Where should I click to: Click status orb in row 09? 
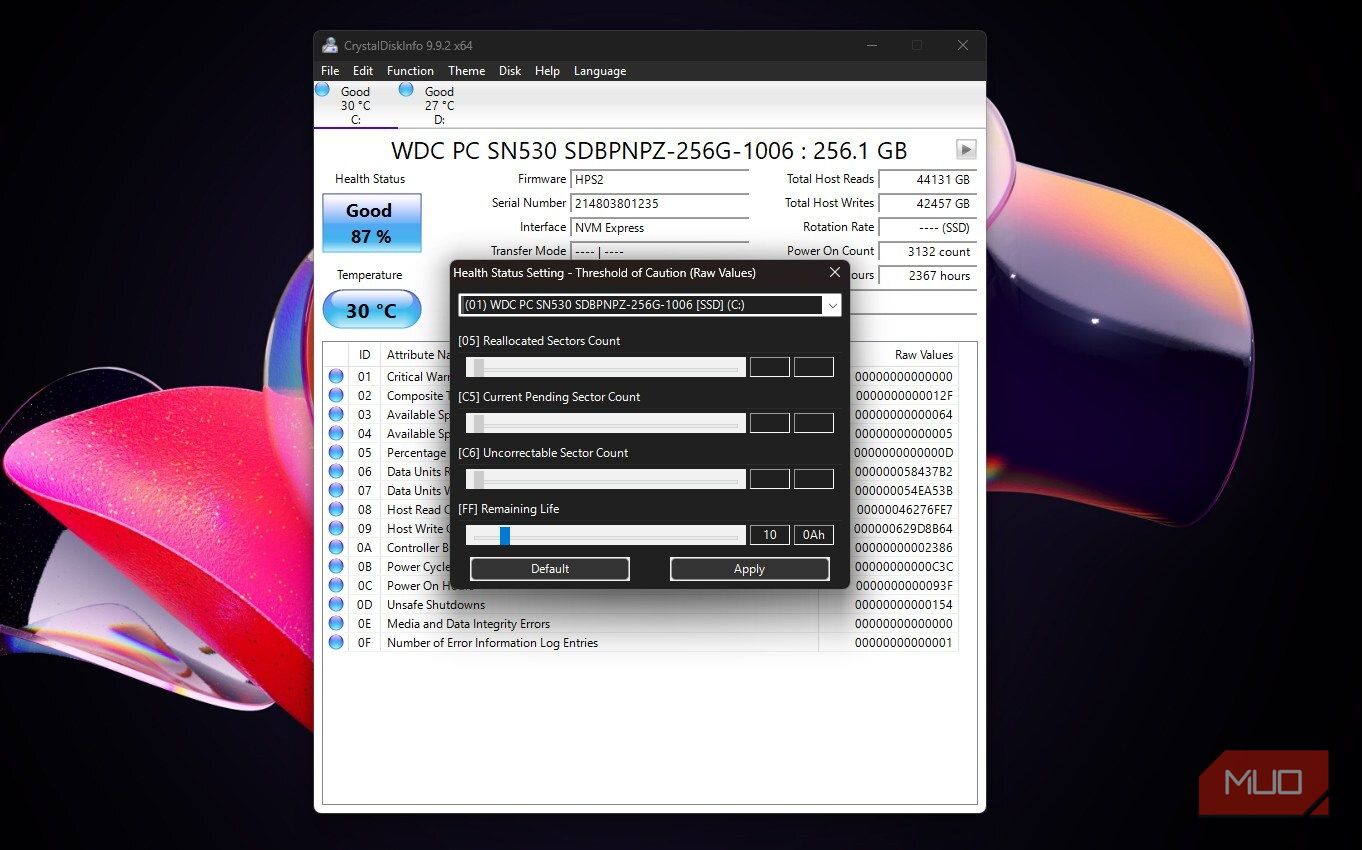coord(336,529)
